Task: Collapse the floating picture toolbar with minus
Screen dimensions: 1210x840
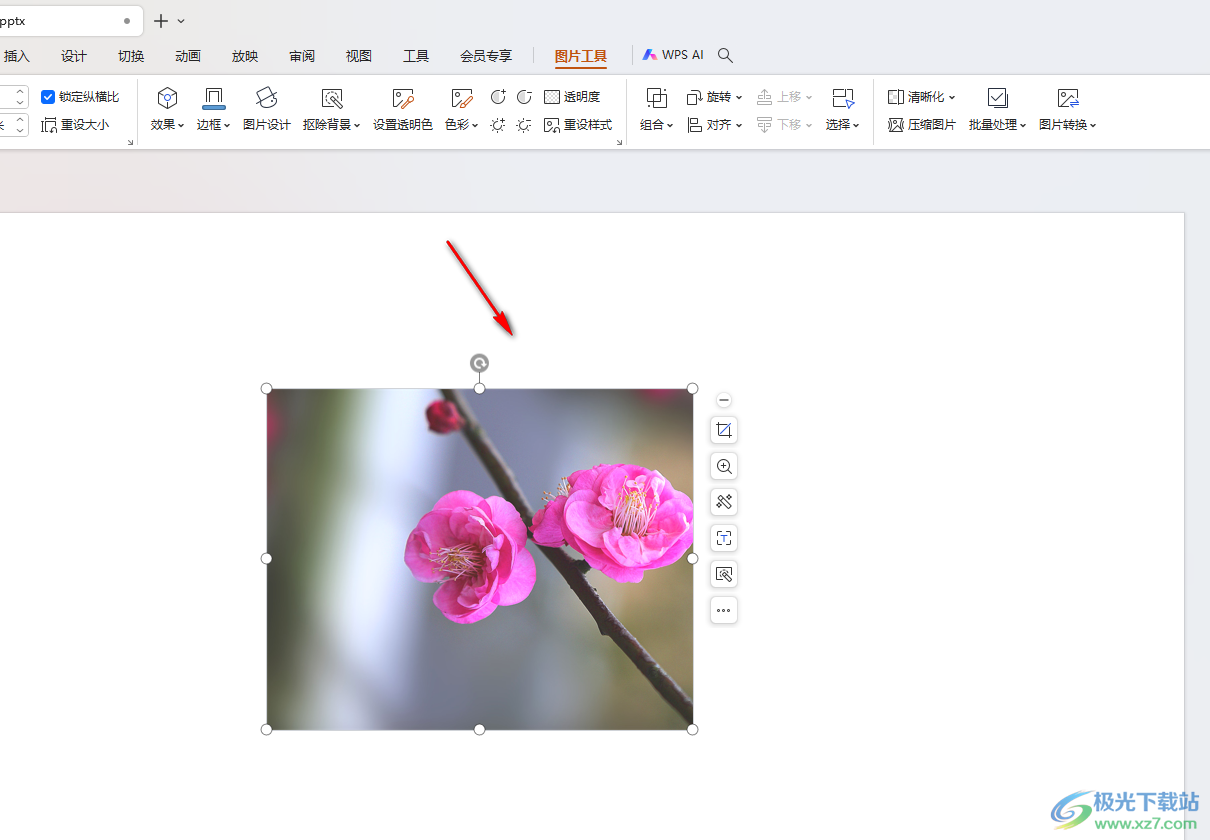Action: (724, 400)
